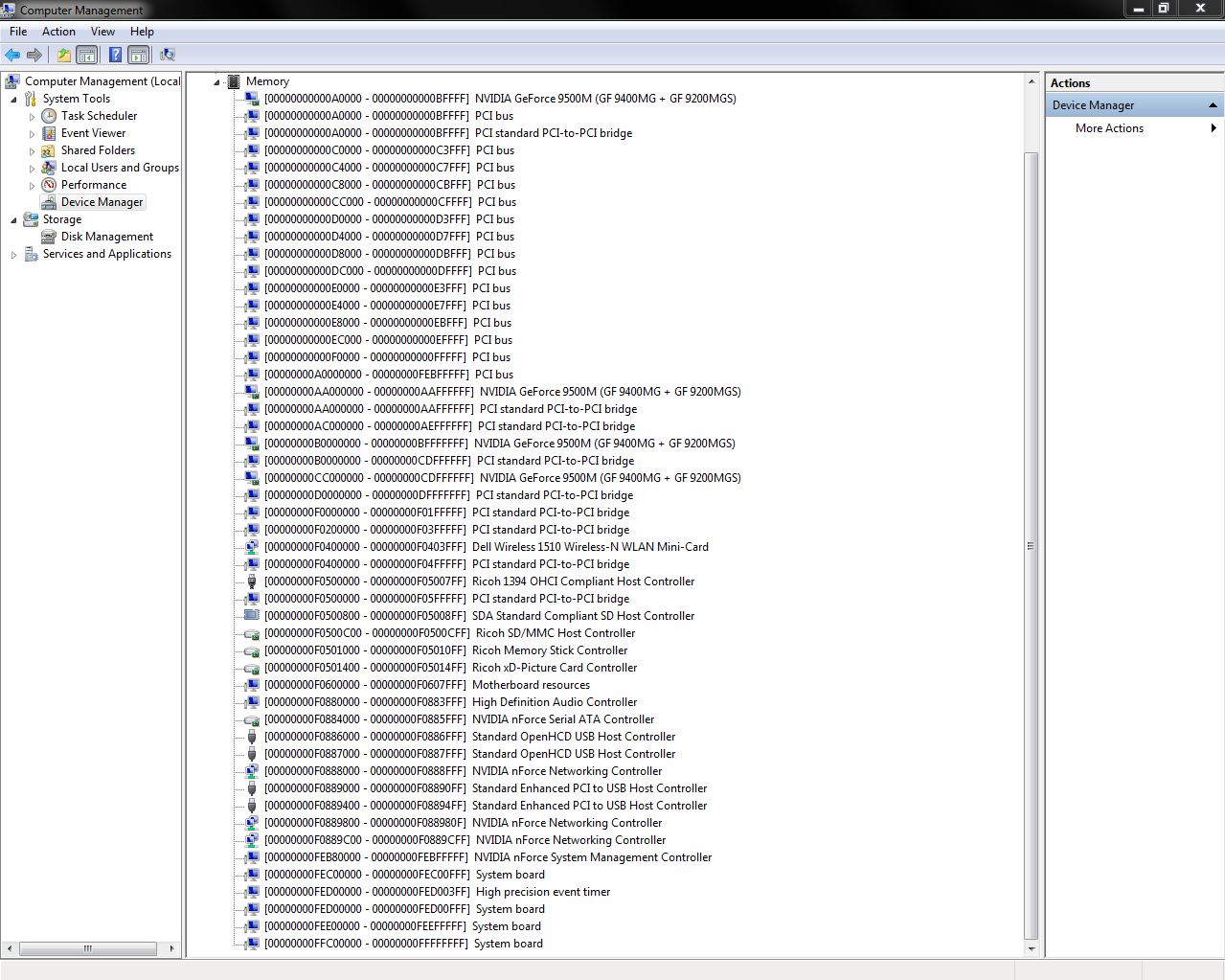Open the View menu
The image size is (1225, 980).
pos(102,32)
